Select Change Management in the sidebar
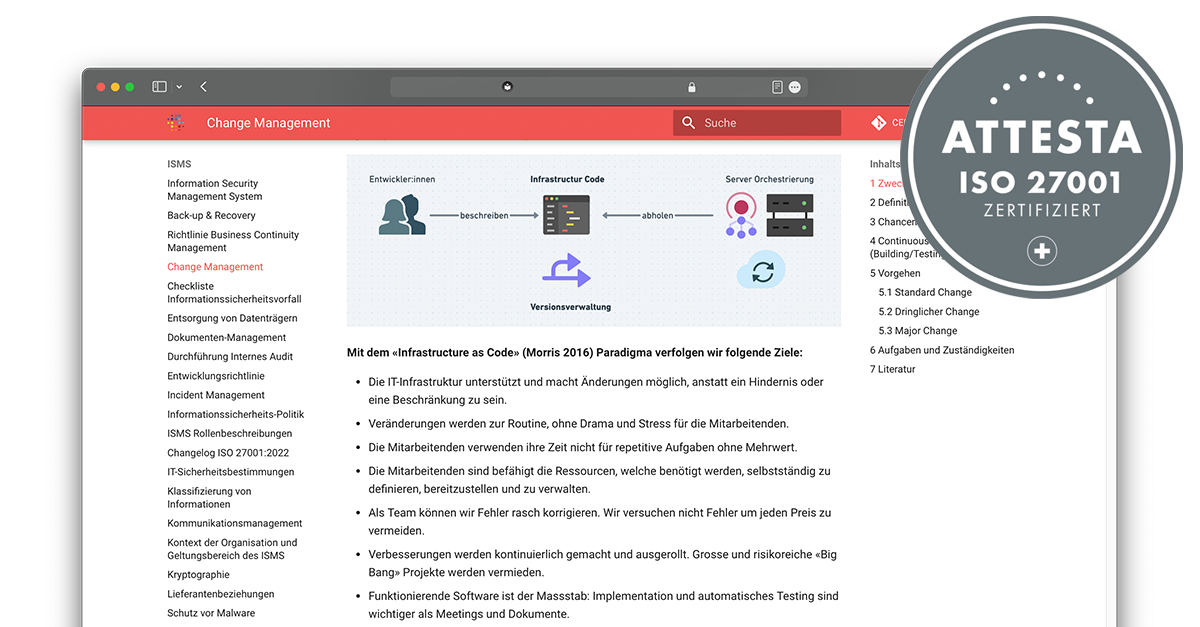1200x627 pixels. (215, 267)
